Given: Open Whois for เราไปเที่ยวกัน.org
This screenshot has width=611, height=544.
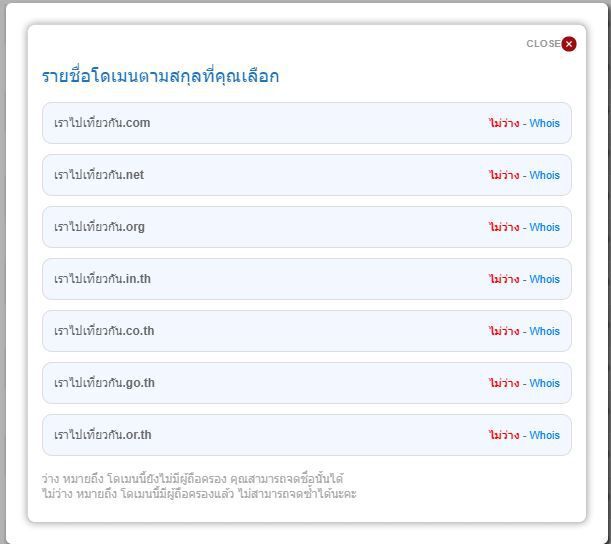Looking at the screenshot, I should (544, 227).
